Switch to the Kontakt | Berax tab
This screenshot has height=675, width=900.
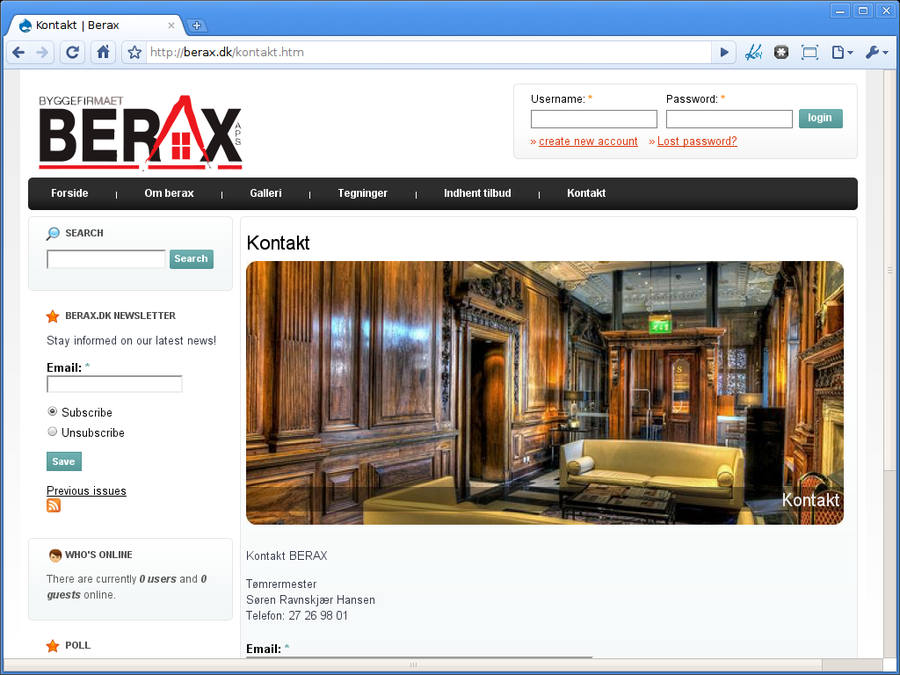[95, 25]
